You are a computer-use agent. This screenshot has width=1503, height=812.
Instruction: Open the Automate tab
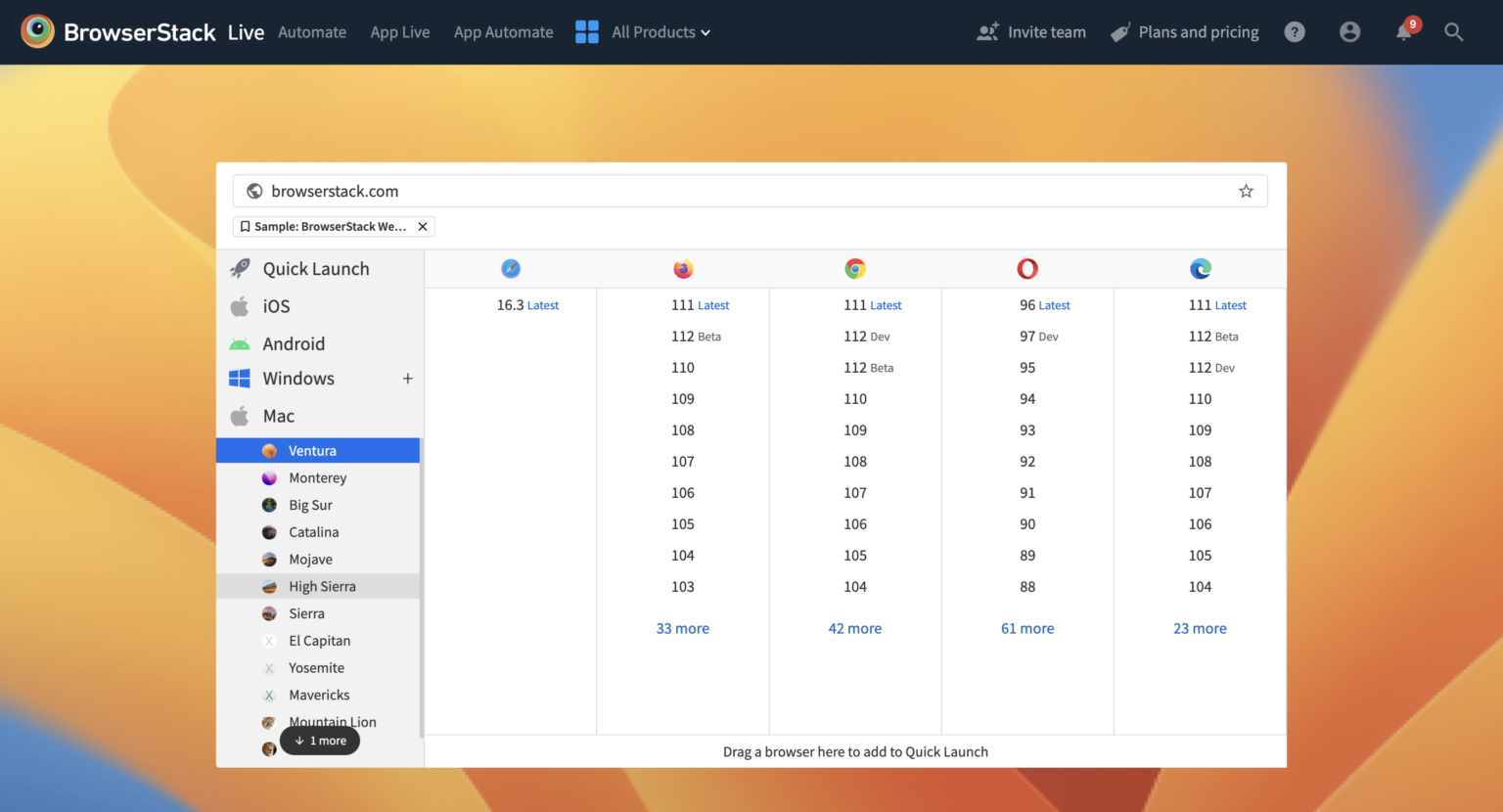click(x=312, y=32)
